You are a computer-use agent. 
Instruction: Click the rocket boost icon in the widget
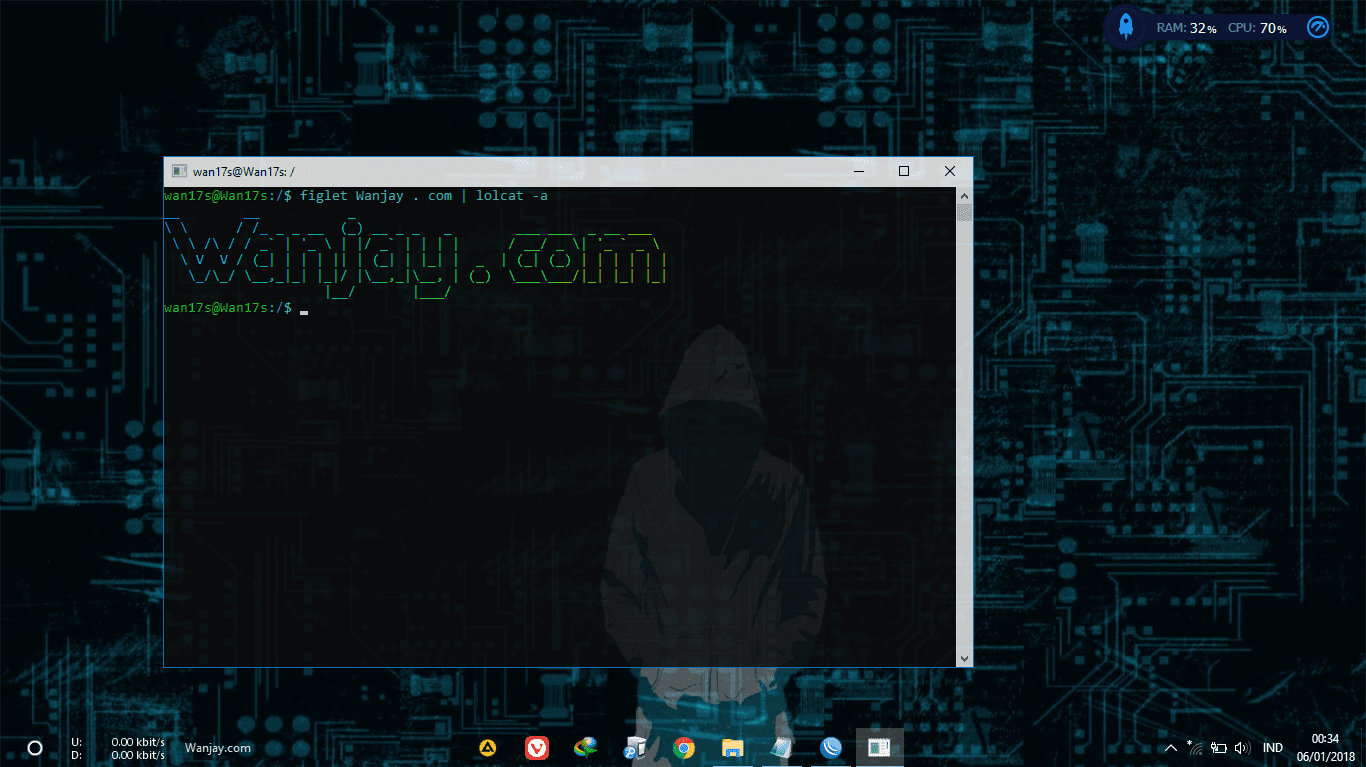[x=1126, y=27]
